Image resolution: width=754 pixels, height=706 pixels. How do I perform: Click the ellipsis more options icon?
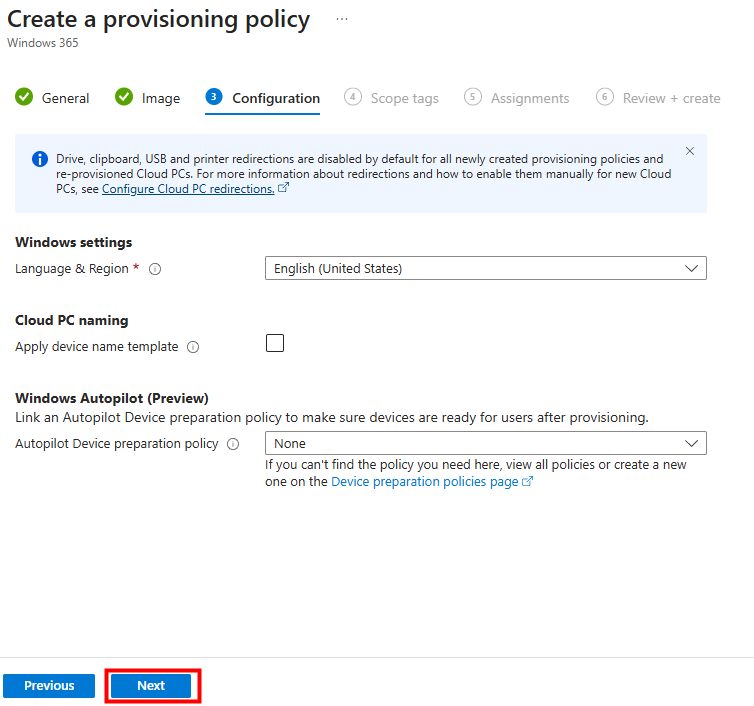click(x=342, y=20)
